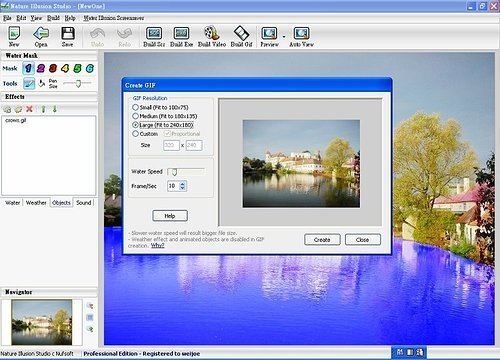
Task: Open the dropdown arrow beside Preview
Action: pyautogui.click(x=284, y=36)
